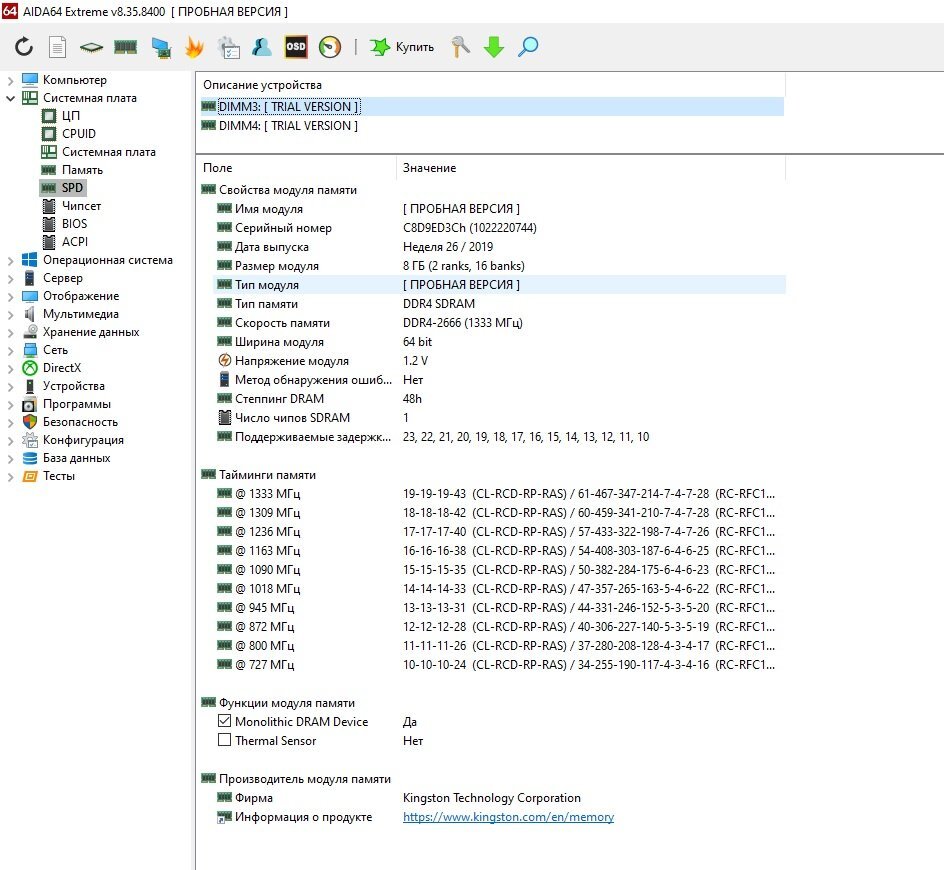Expand the Отображение tree node
Viewport: 944px width, 870px height.
coord(10,297)
